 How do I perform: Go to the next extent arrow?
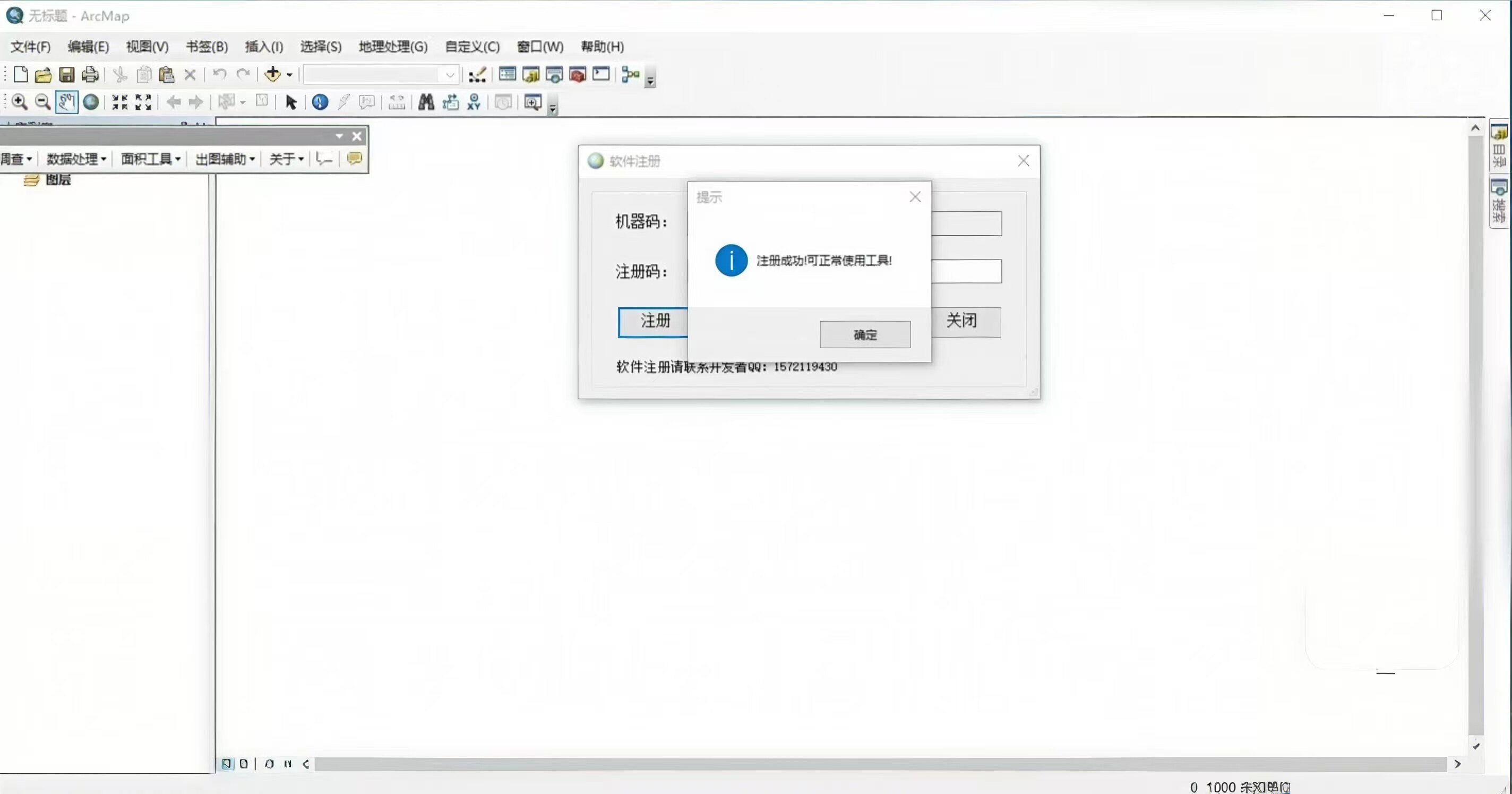196,102
